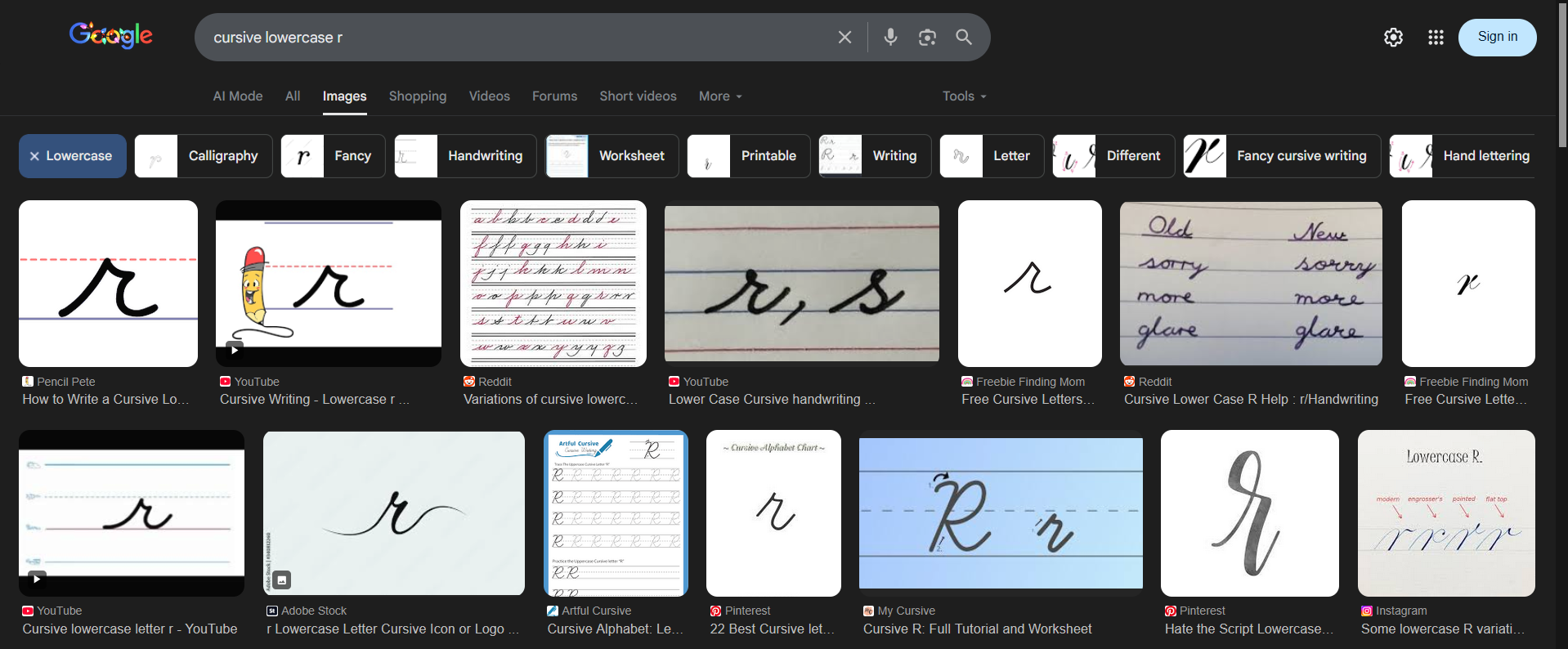Open '22 Best Cursive let...' Pinterest link

click(773, 629)
